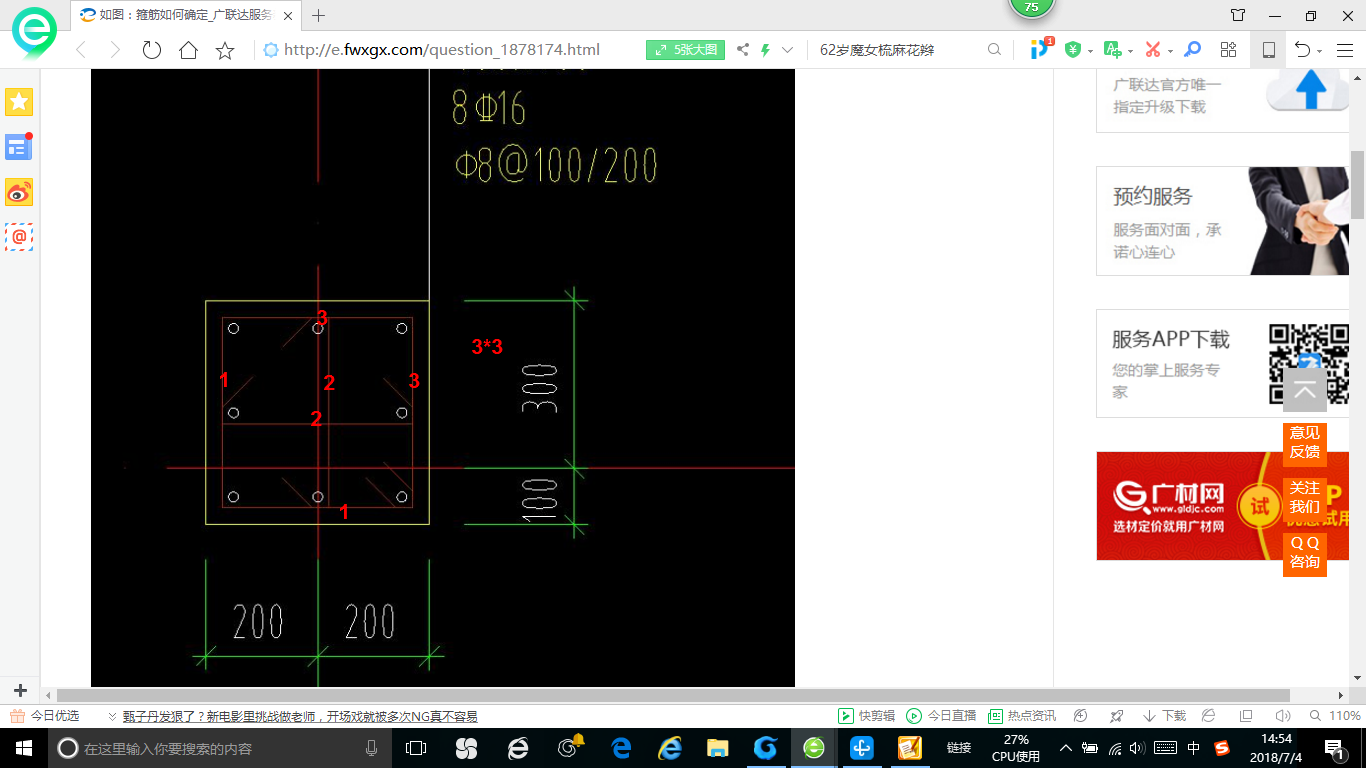This screenshot has width=1366, height=768.
Task: Click the horizontal scrollbar at page bottom
Action: click(673, 695)
